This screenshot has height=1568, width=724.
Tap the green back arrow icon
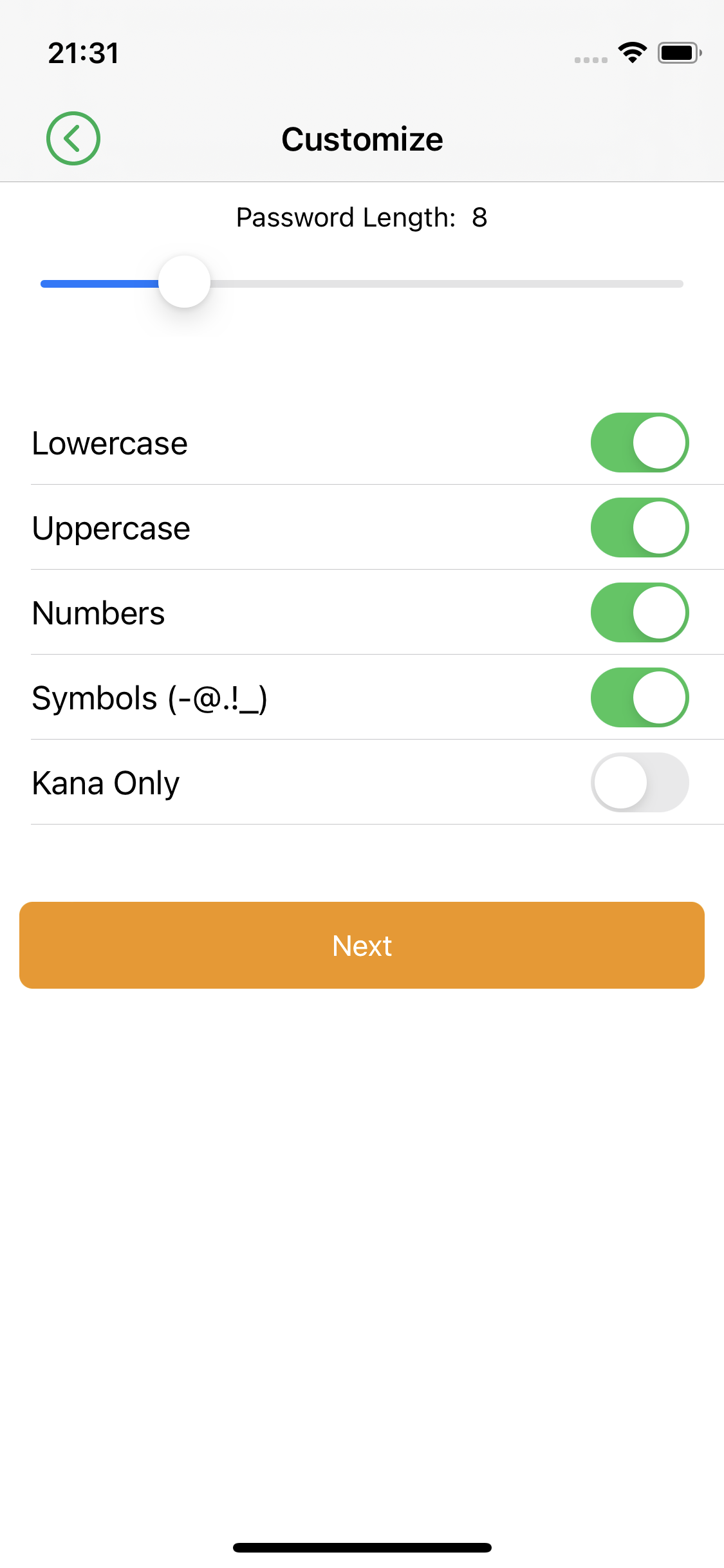pos(73,138)
